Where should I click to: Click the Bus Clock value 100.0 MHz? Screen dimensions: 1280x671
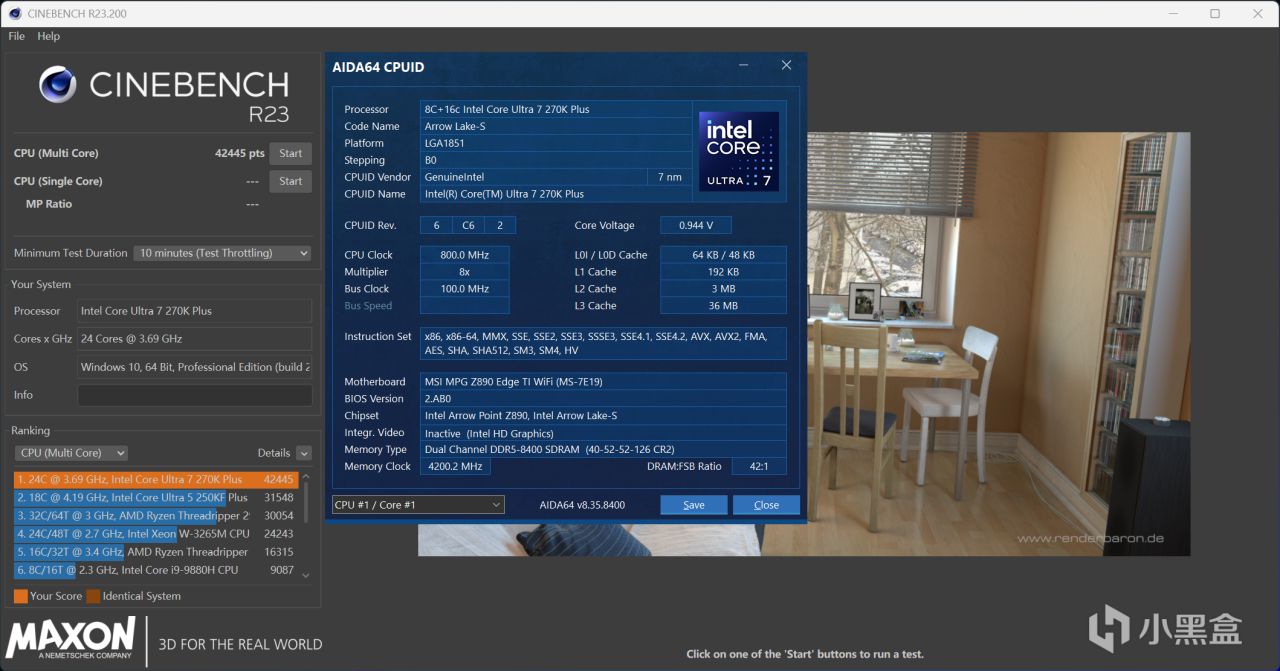[x=465, y=289]
